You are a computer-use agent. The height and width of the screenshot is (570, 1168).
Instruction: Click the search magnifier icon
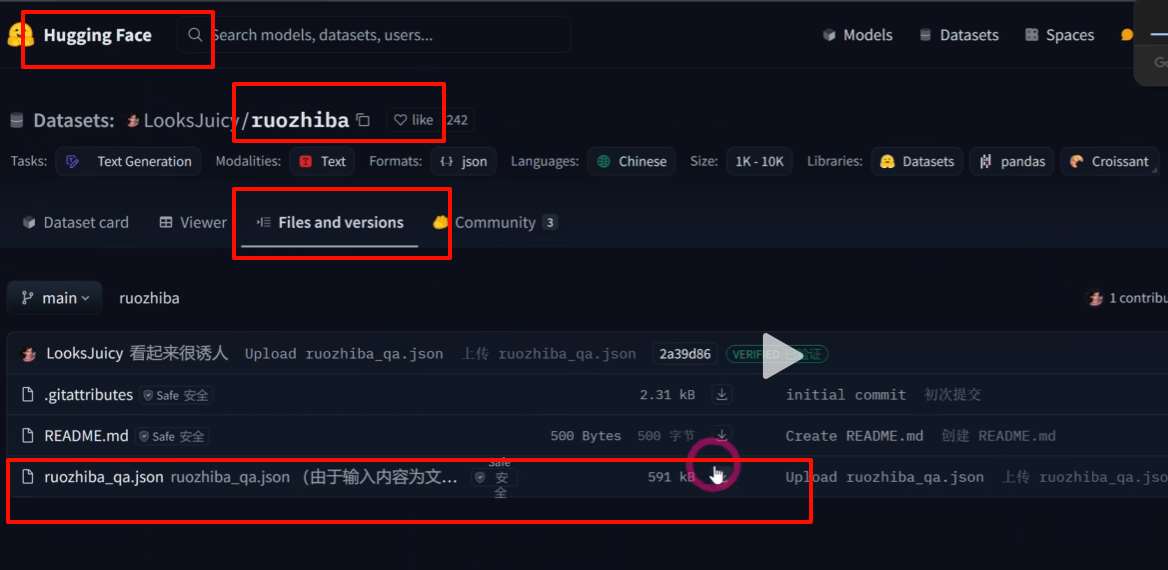[194, 35]
